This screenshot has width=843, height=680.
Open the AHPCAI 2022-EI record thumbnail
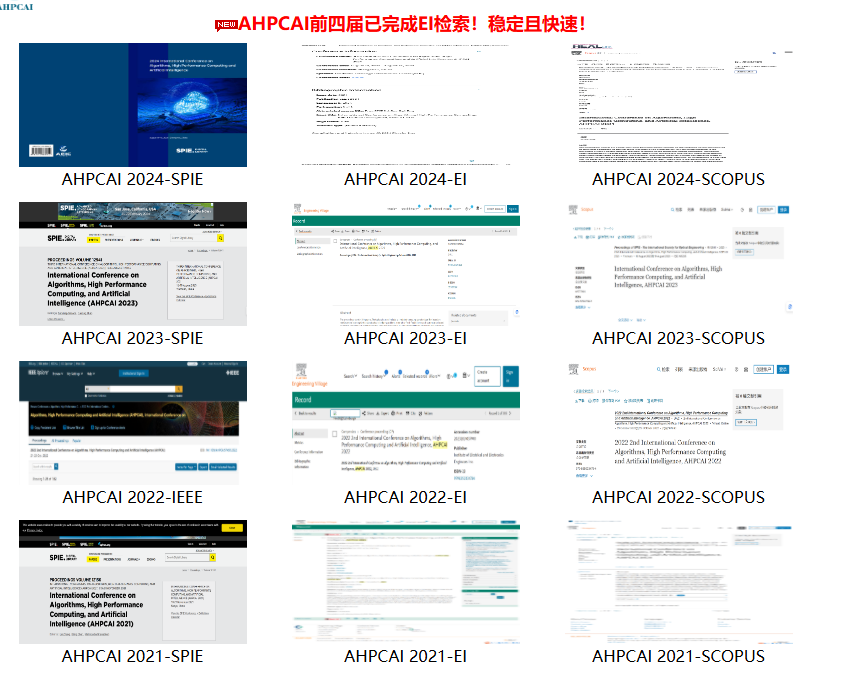point(406,423)
